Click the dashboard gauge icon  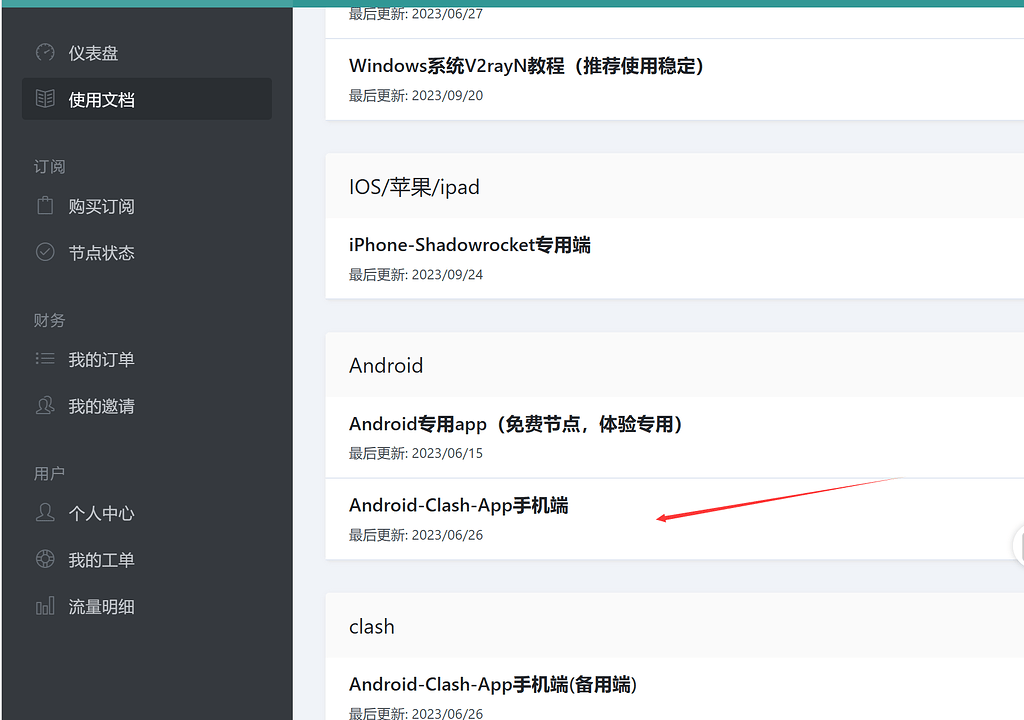pyautogui.click(x=45, y=53)
